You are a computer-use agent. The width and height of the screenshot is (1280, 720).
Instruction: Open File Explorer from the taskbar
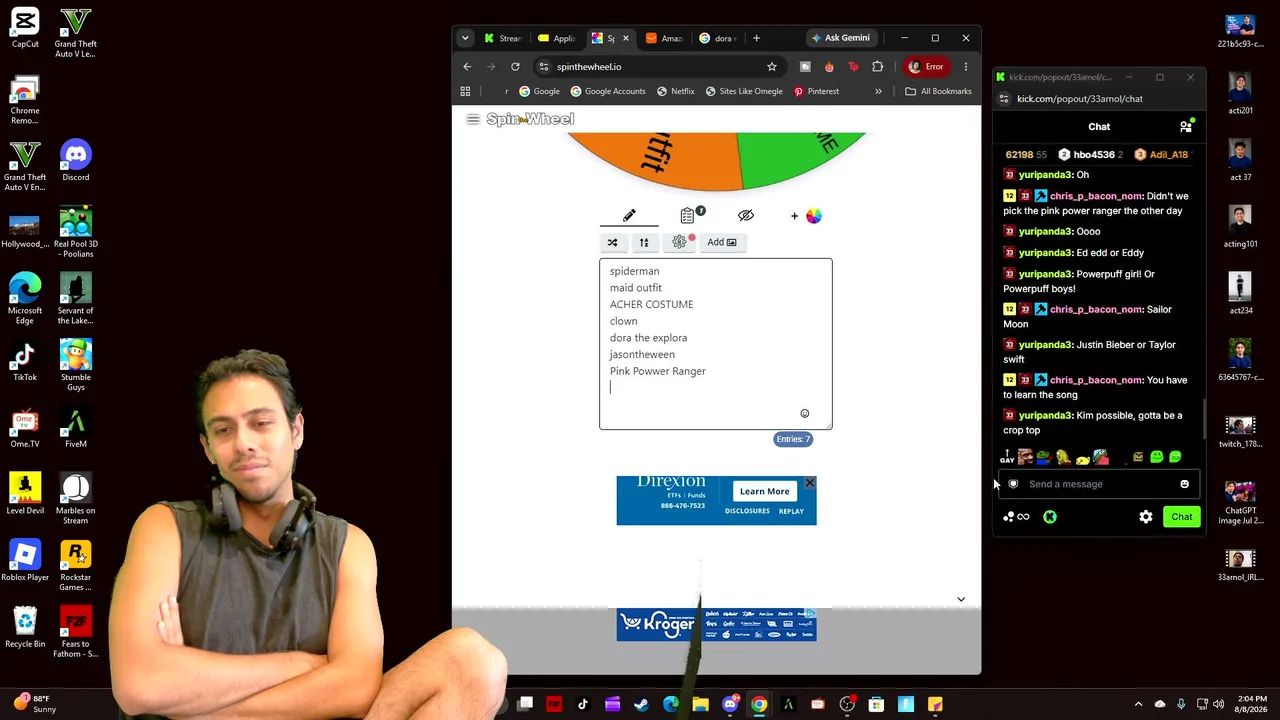[x=700, y=705]
